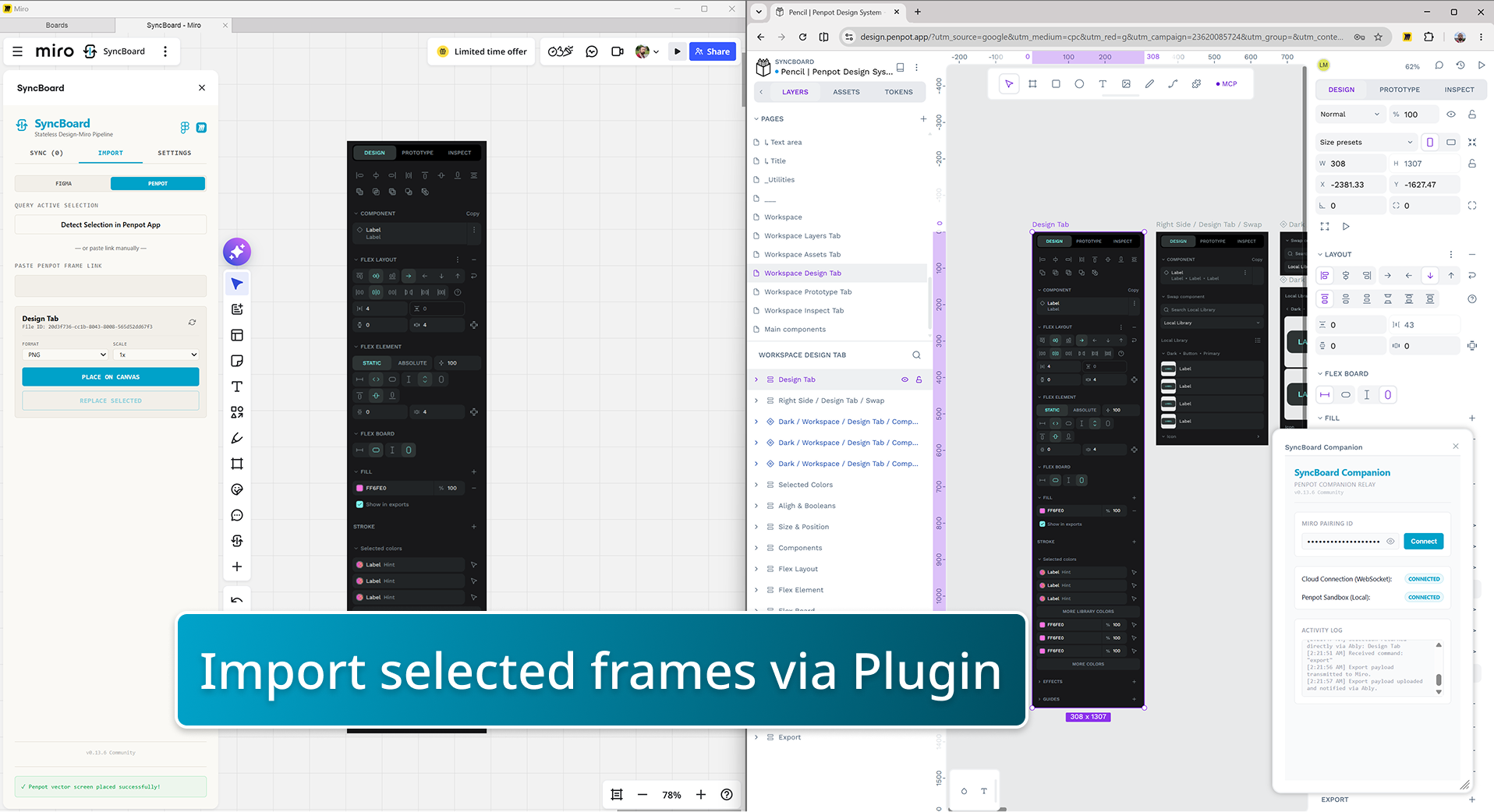Click Detect Selection in Penpot App
The image size is (1494, 812).
pyautogui.click(x=111, y=225)
